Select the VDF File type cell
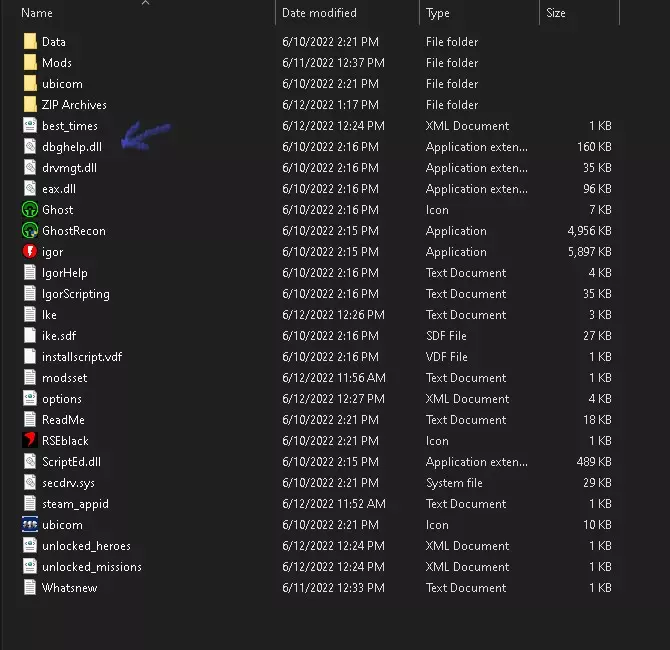Viewport: 670px width, 650px height. pyautogui.click(x=447, y=357)
